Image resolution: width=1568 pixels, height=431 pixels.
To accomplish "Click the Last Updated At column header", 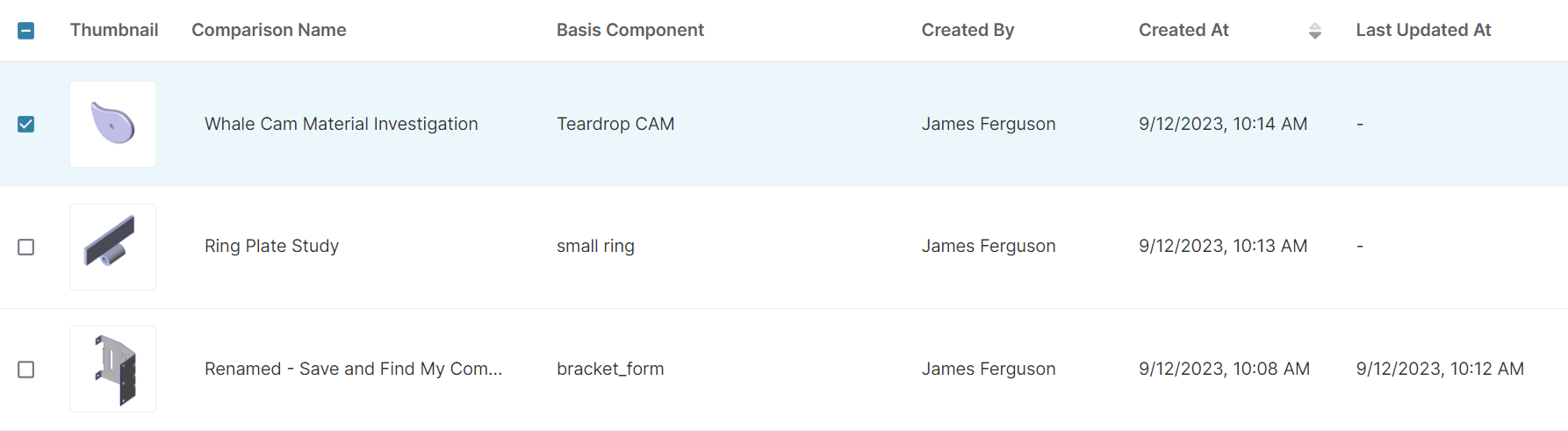I will (x=1423, y=30).
